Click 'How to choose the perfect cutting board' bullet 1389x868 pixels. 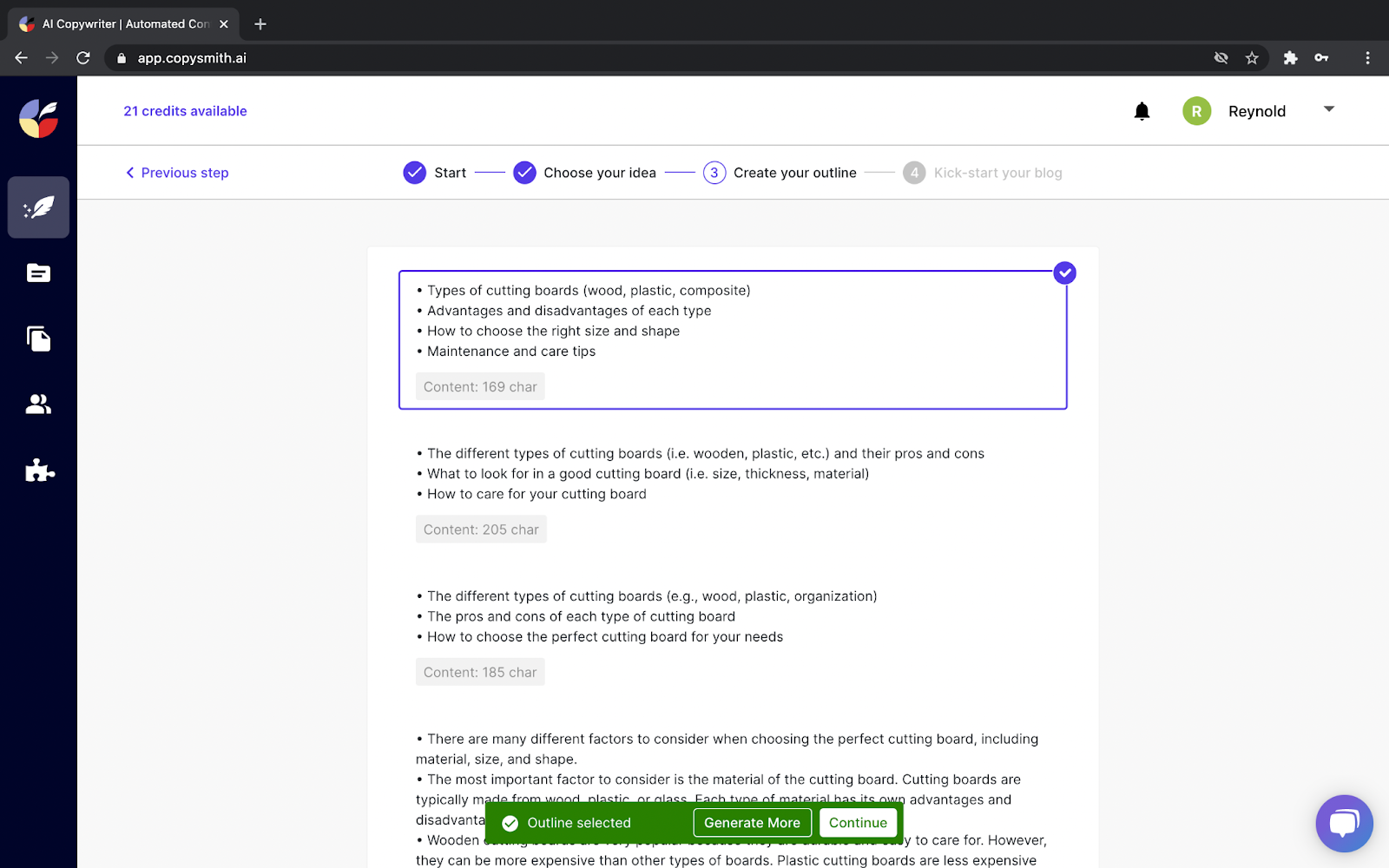599,637
